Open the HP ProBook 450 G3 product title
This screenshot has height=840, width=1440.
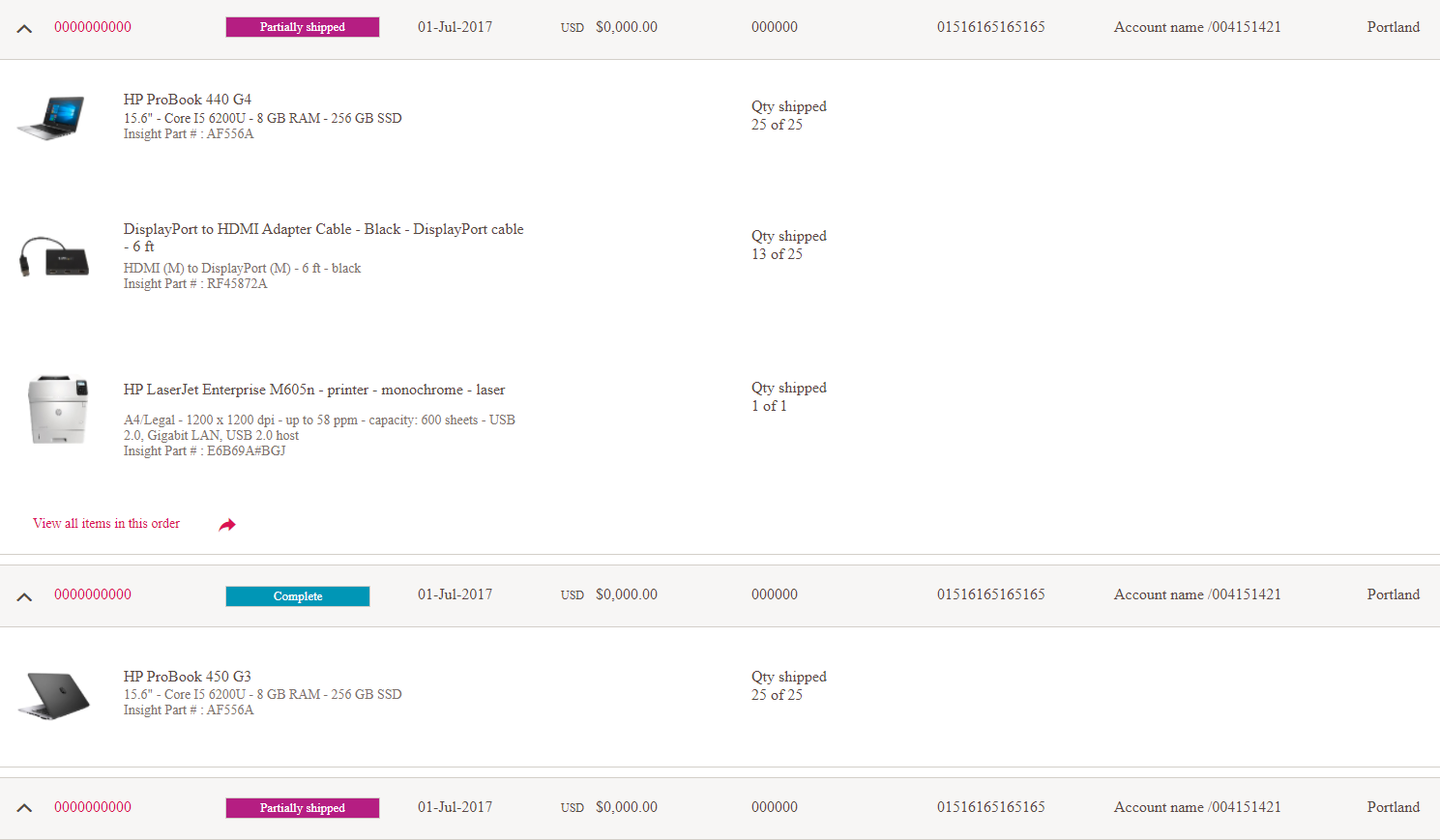coord(188,677)
